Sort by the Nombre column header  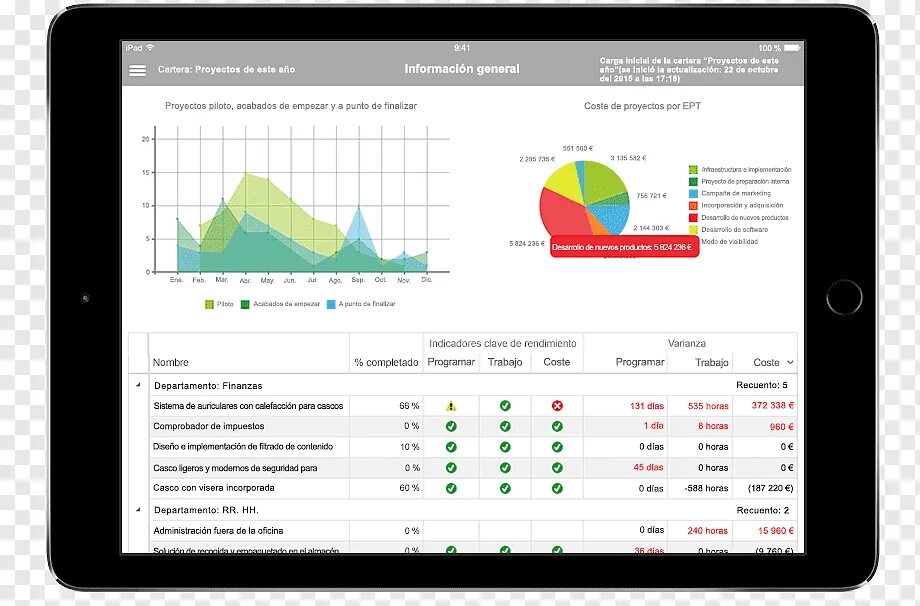[171, 363]
